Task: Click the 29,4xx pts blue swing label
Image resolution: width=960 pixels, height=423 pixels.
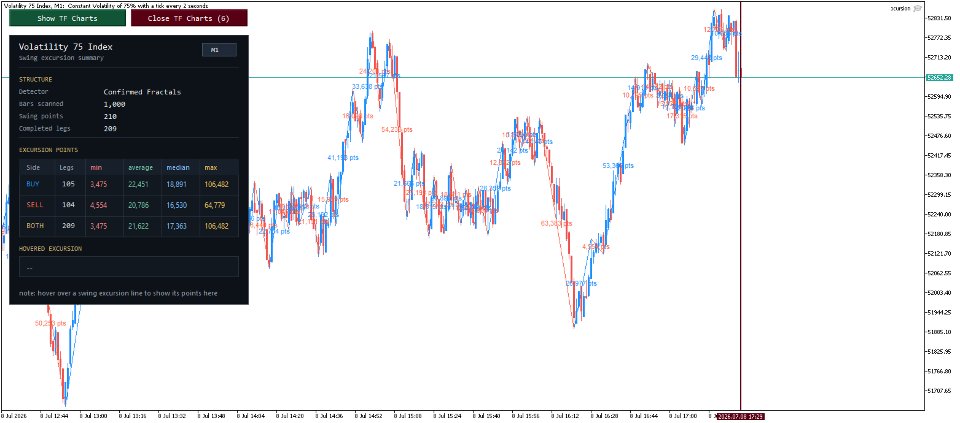Action: [707, 58]
